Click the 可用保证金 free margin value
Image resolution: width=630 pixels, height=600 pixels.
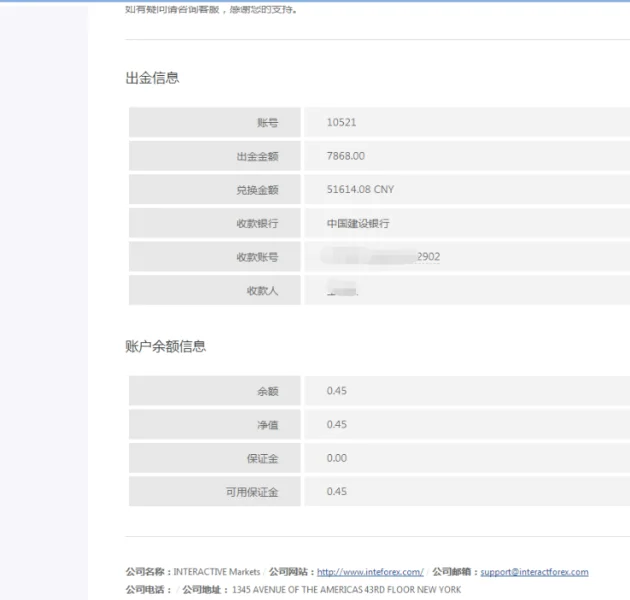point(337,491)
